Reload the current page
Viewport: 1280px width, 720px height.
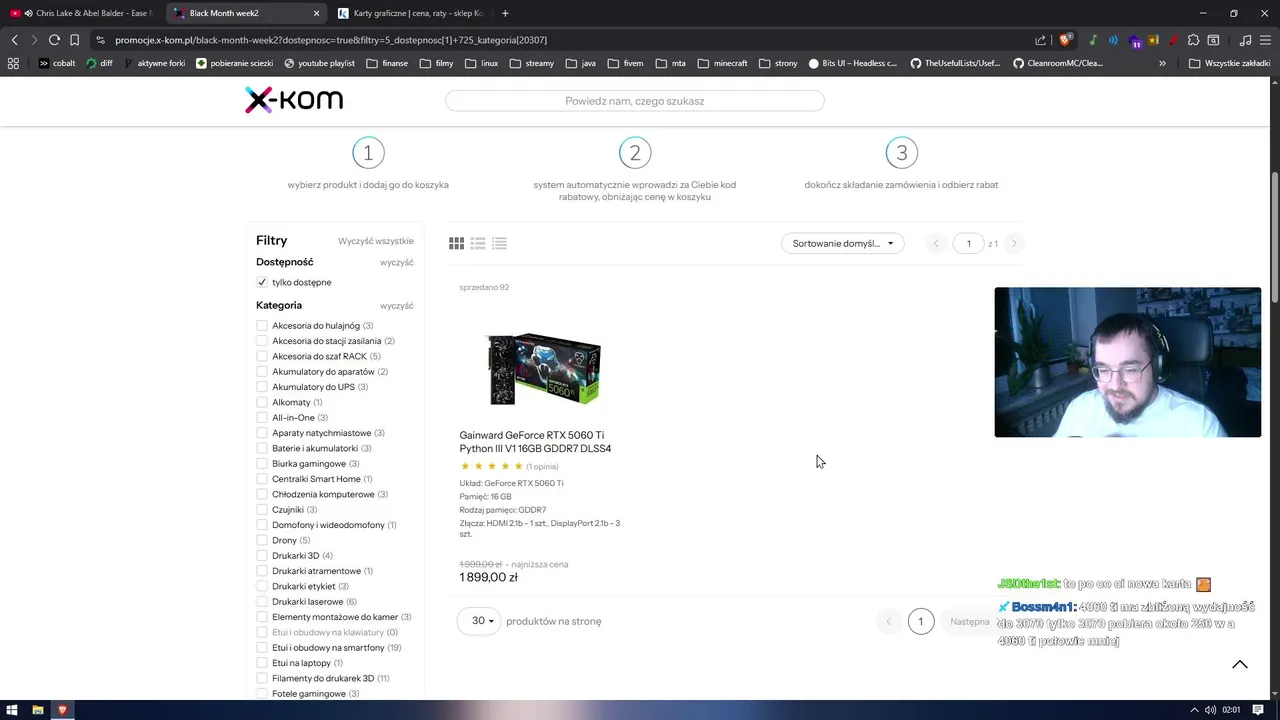[54, 40]
